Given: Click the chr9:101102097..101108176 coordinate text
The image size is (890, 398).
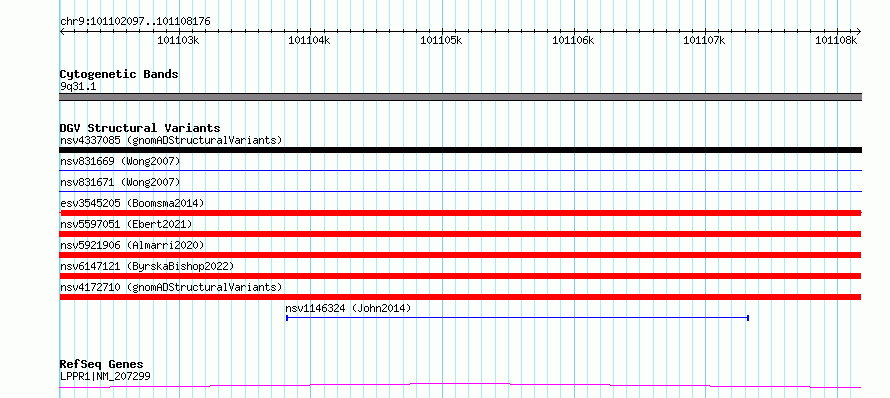Looking at the screenshot, I should (x=135, y=22).
